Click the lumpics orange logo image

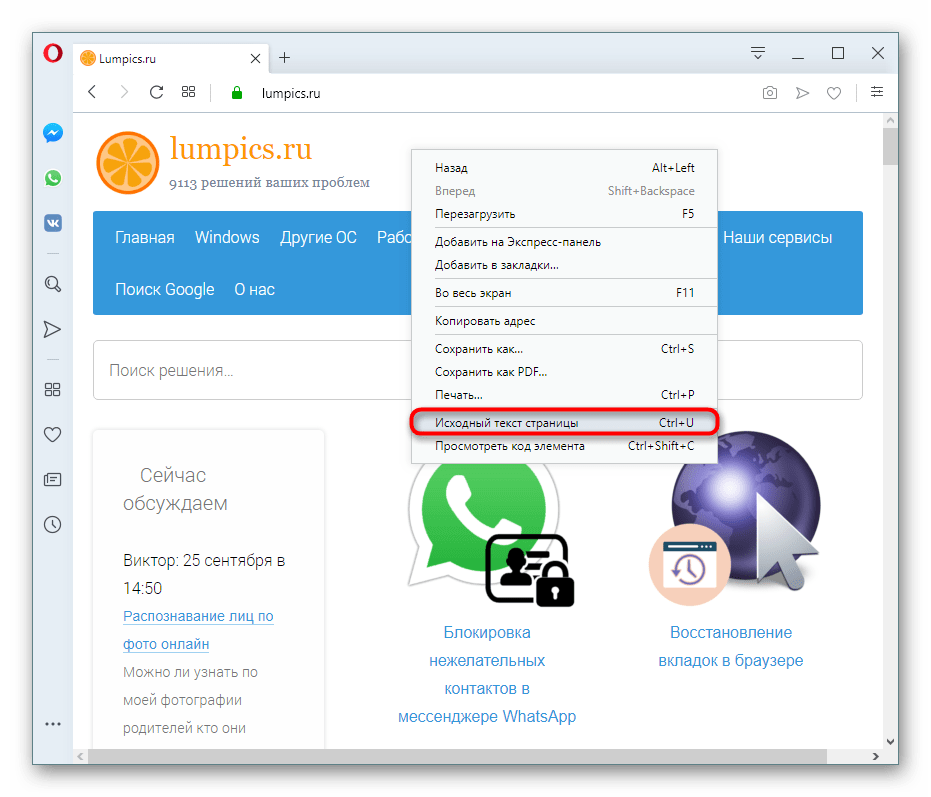pyautogui.click(x=128, y=163)
